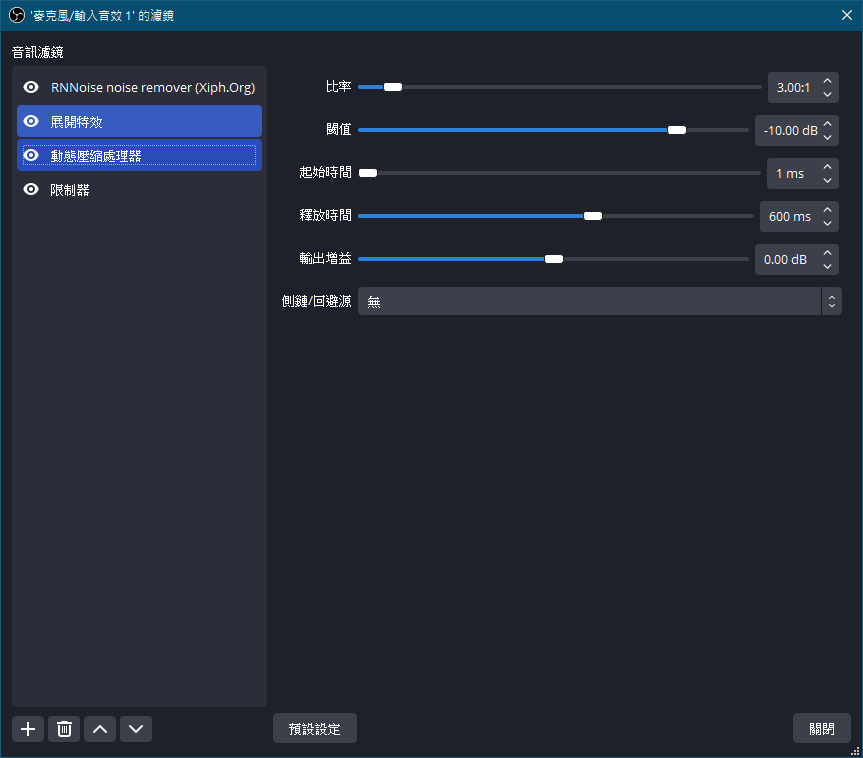
Task: Select the 動態壓縮處理器 filter row
Action: (x=139, y=155)
